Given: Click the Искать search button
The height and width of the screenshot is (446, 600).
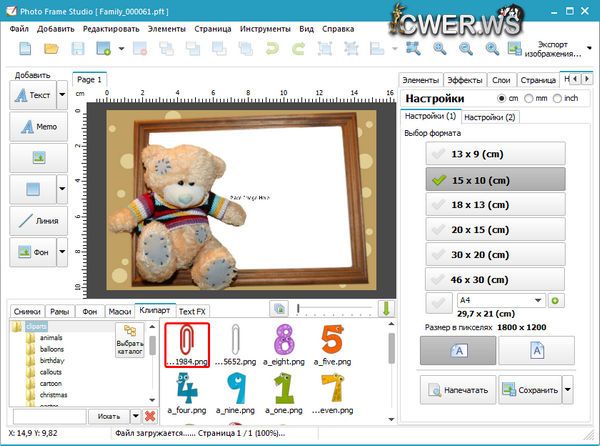Looking at the screenshot, I should [107, 415].
